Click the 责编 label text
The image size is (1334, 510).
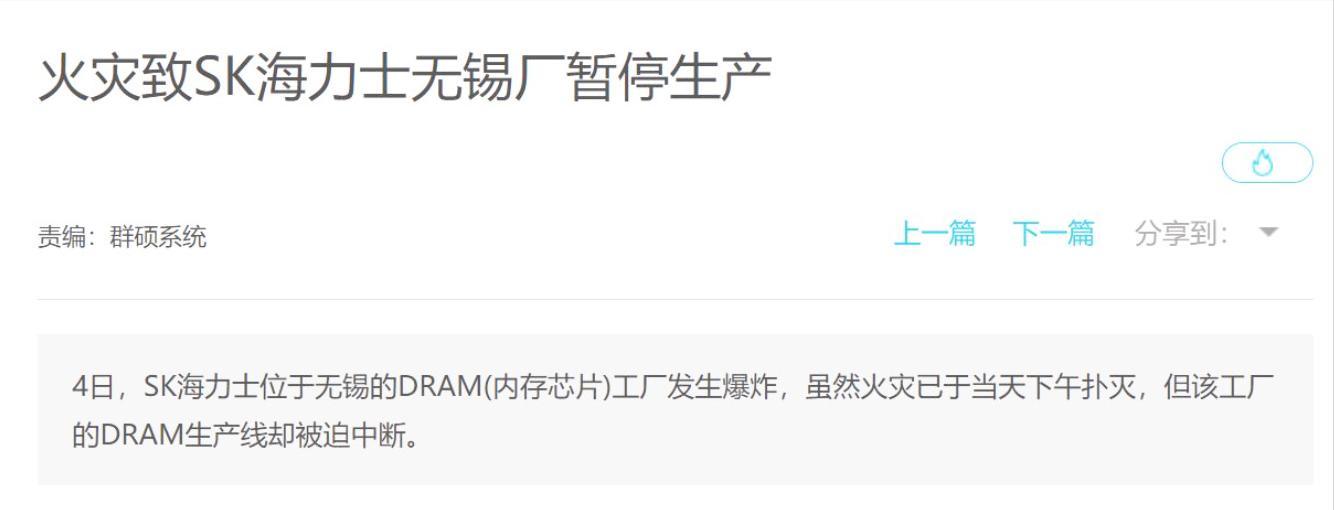click(62, 237)
